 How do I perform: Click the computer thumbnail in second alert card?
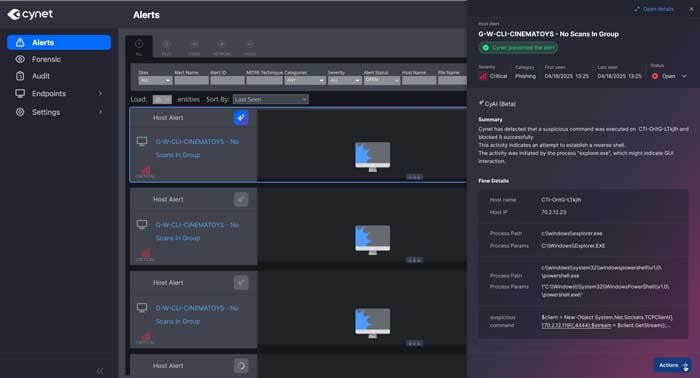373,240
